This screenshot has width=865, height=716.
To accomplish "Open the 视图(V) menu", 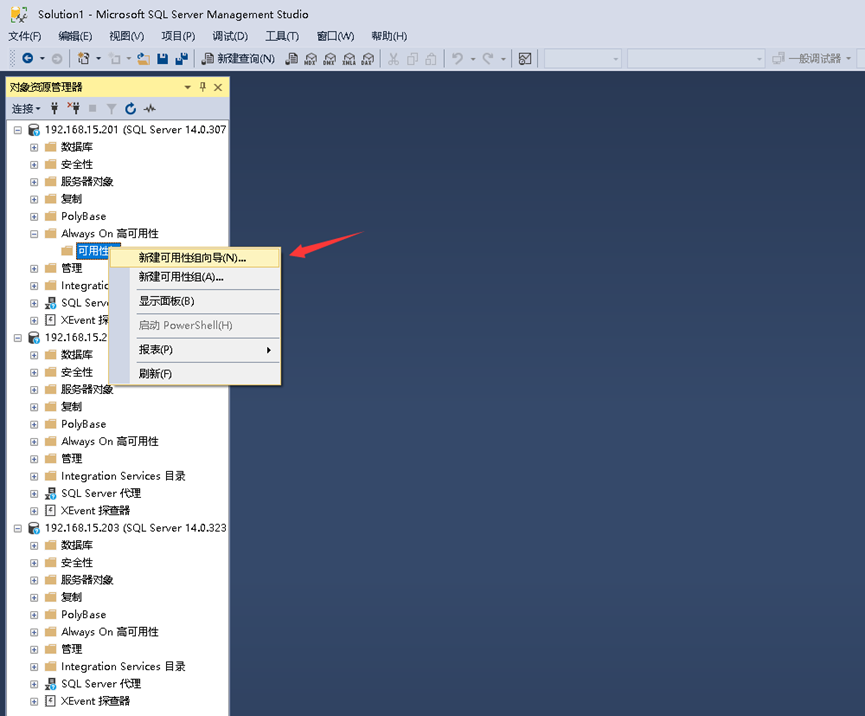I will [x=126, y=36].
